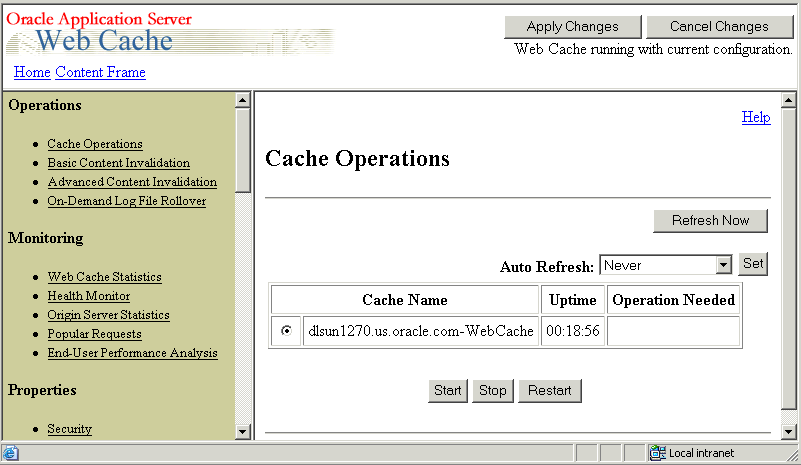Click the Local intranet status text
The height and width of the screenshot is (465, 801).
(701, 453)
